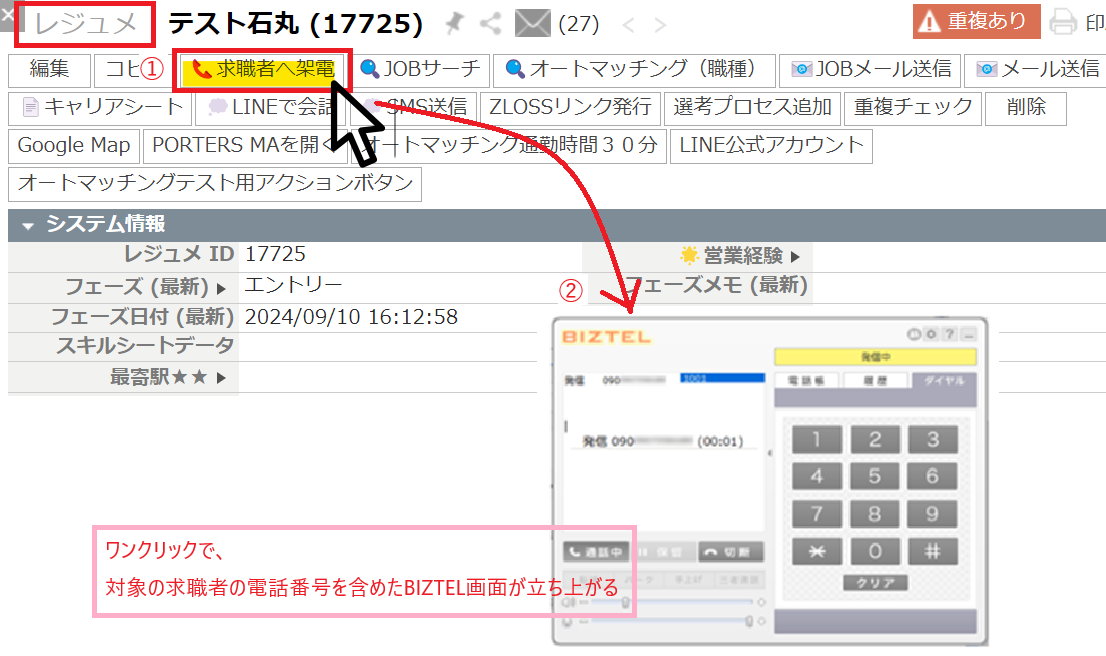The width and height of the screenshot is (1106, 656).
Task: Click PORTERS MAを開く button
Action: pos(245,145)
